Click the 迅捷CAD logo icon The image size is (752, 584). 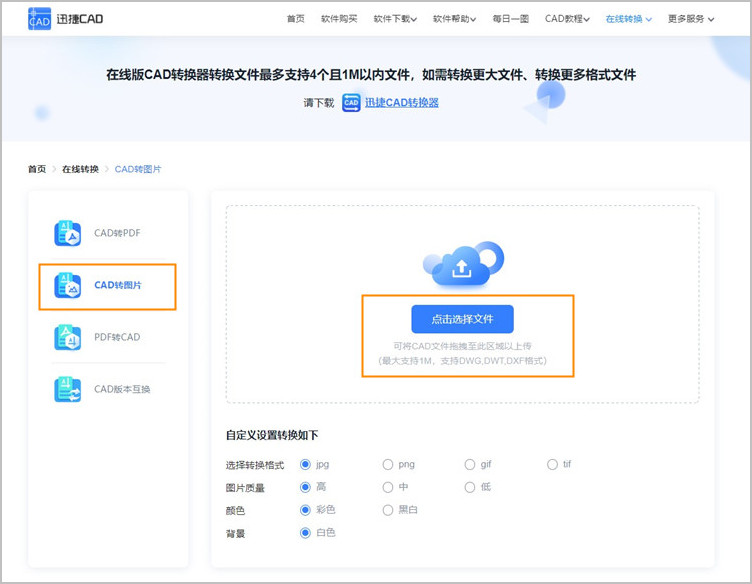pos(39,19)
